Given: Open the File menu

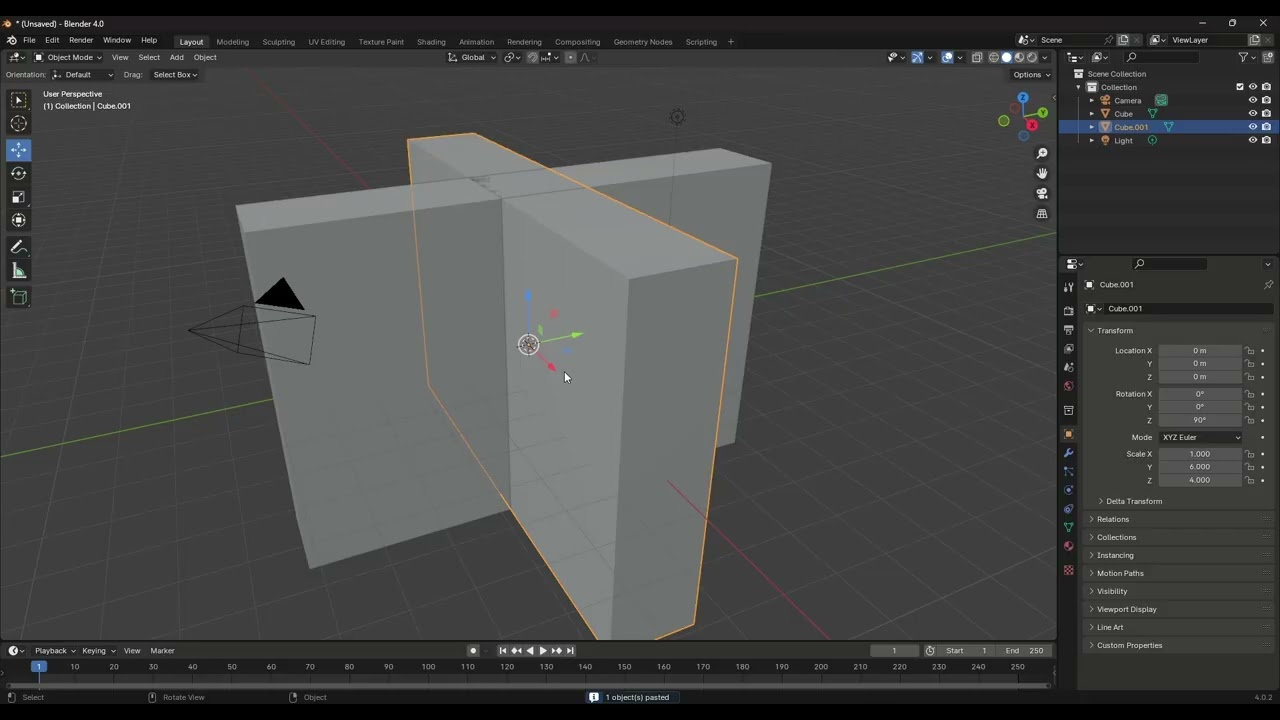Looking at the screenshot, I should tap(29, 41).
